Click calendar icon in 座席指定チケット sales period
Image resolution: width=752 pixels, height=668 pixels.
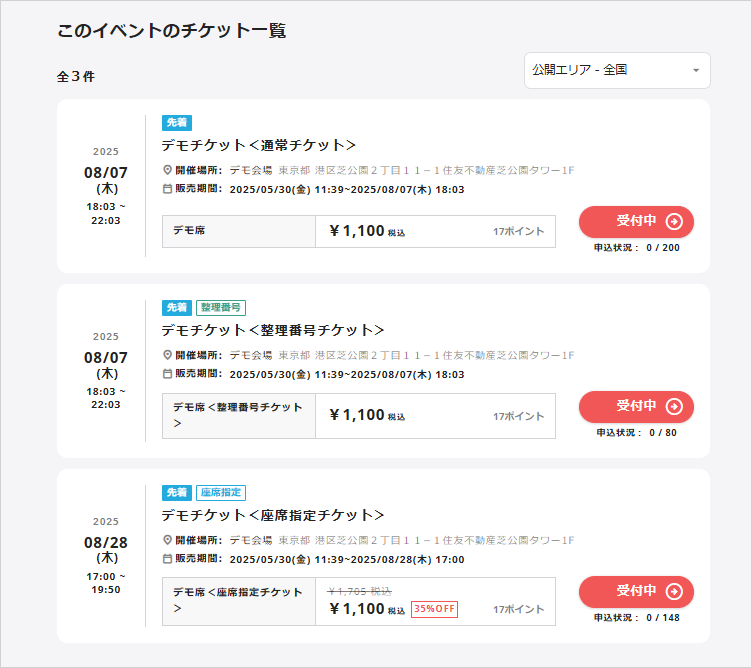click(167, 559)
